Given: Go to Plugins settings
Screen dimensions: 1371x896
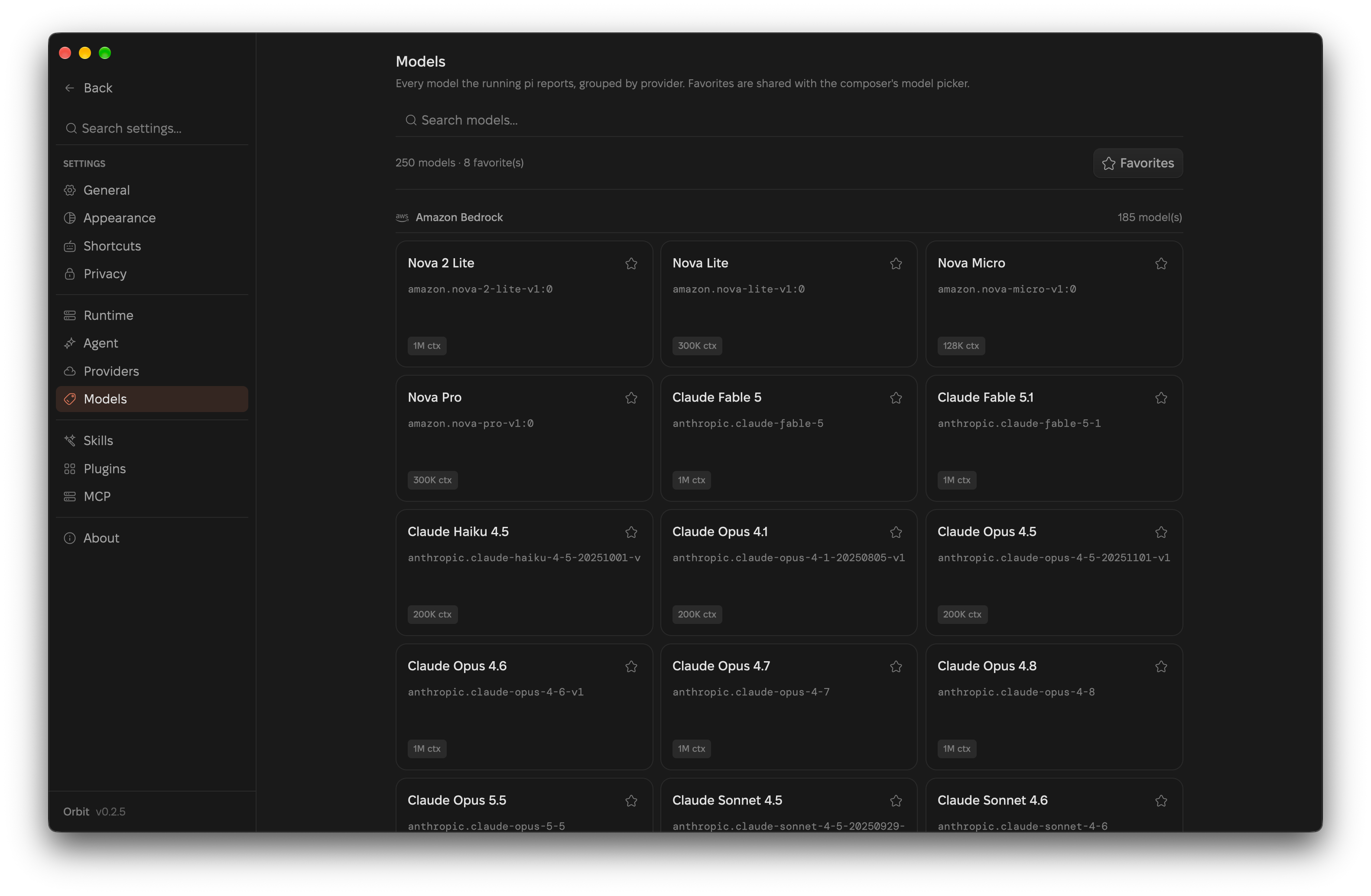Looking at the screenshot, I should 152,468.
